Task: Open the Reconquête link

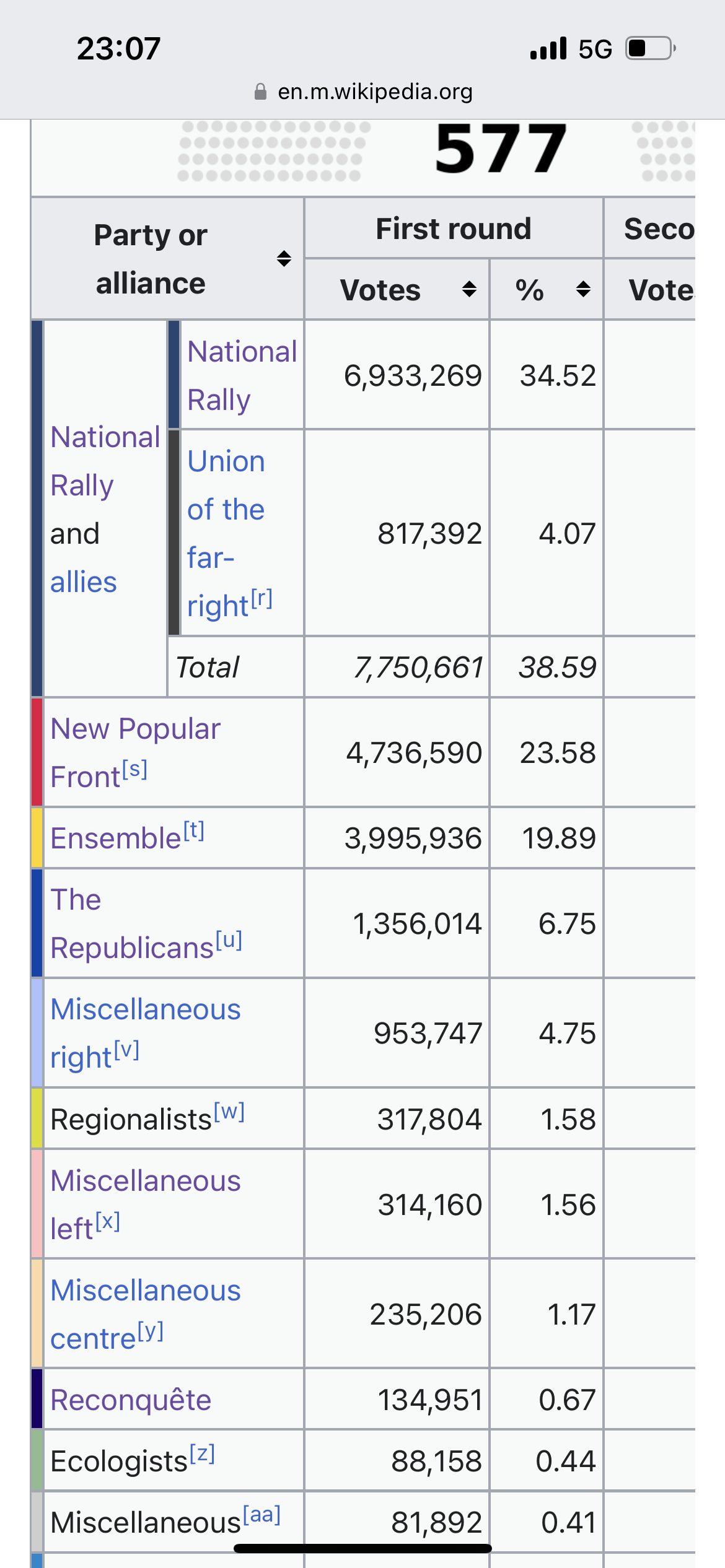Action: [131, 1400]
